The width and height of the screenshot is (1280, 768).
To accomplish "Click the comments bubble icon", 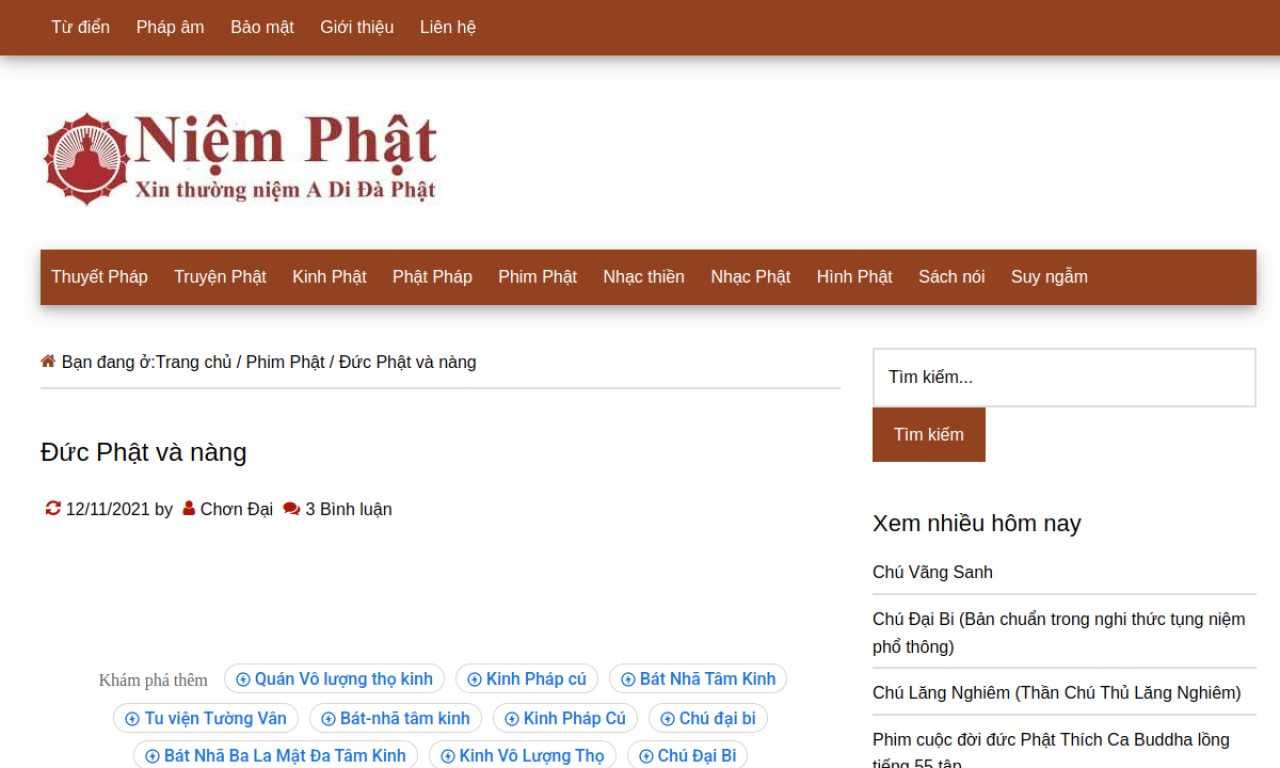I will click(292, 508).
